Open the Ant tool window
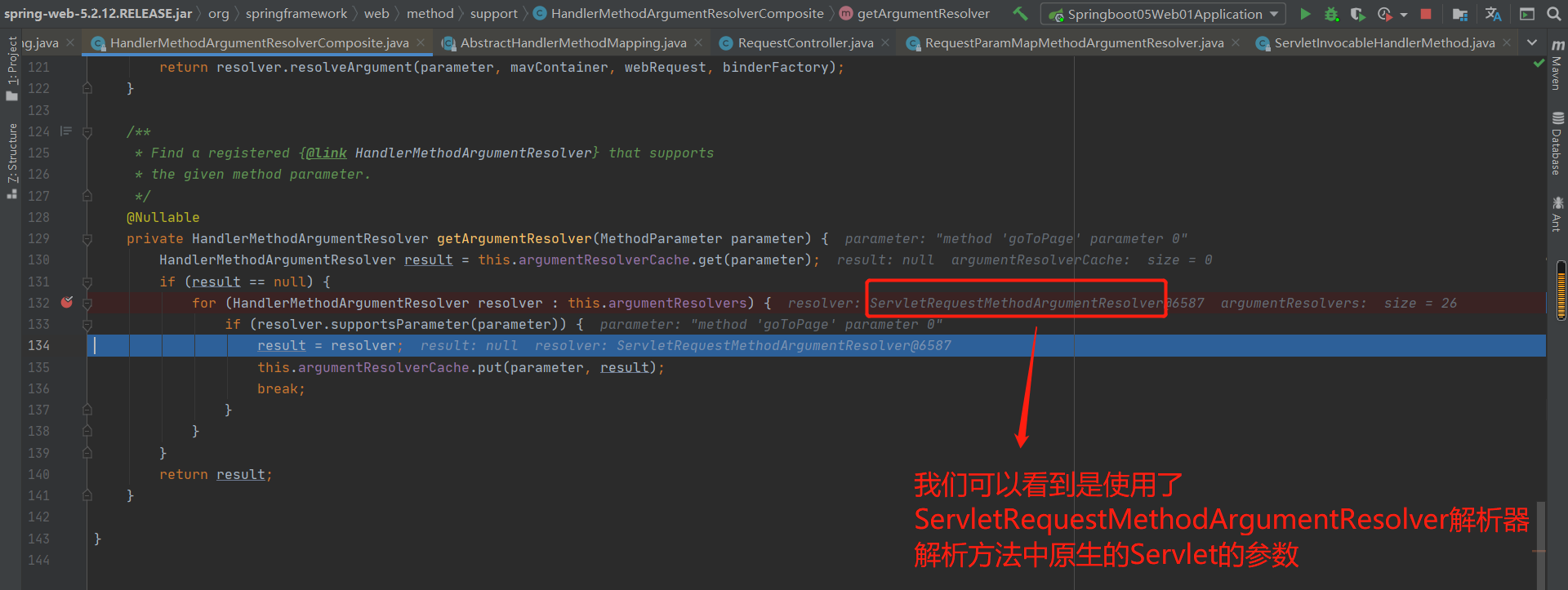The width and height of the screenshot is (1568, 590). 1557,214
